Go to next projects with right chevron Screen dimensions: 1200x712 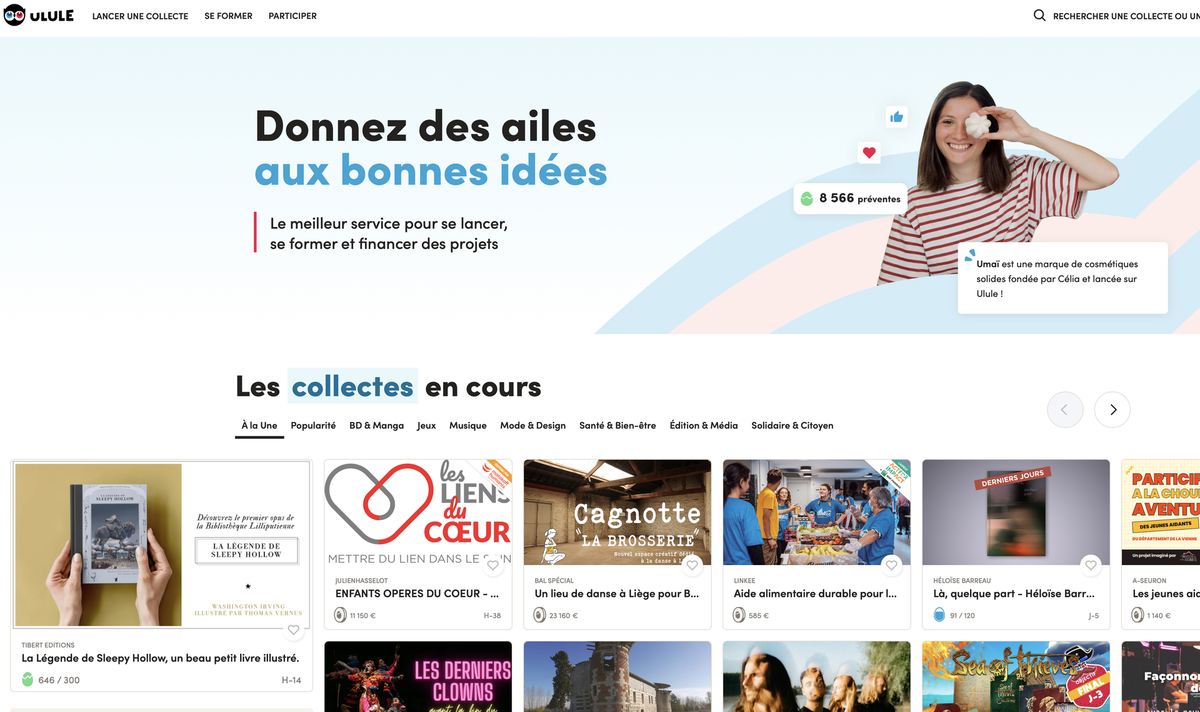tap(1112, 409)
